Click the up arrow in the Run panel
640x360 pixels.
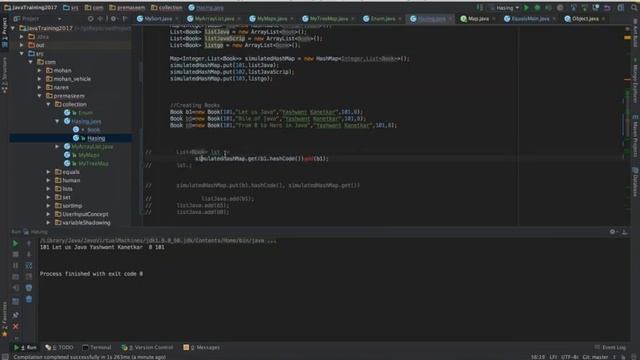[x=29, y=243]
